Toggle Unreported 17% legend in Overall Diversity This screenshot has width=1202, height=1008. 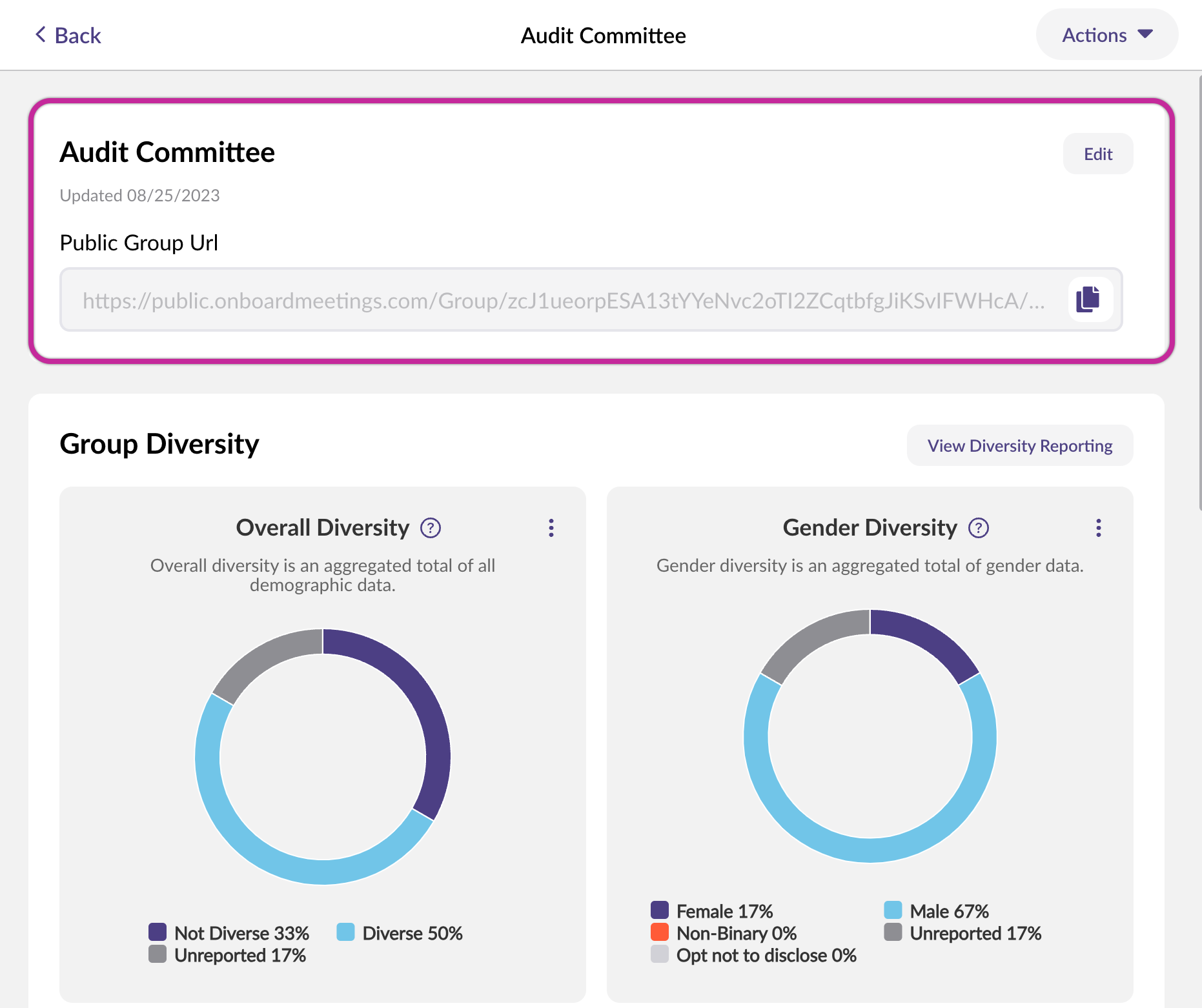click(x=158, y=954)
